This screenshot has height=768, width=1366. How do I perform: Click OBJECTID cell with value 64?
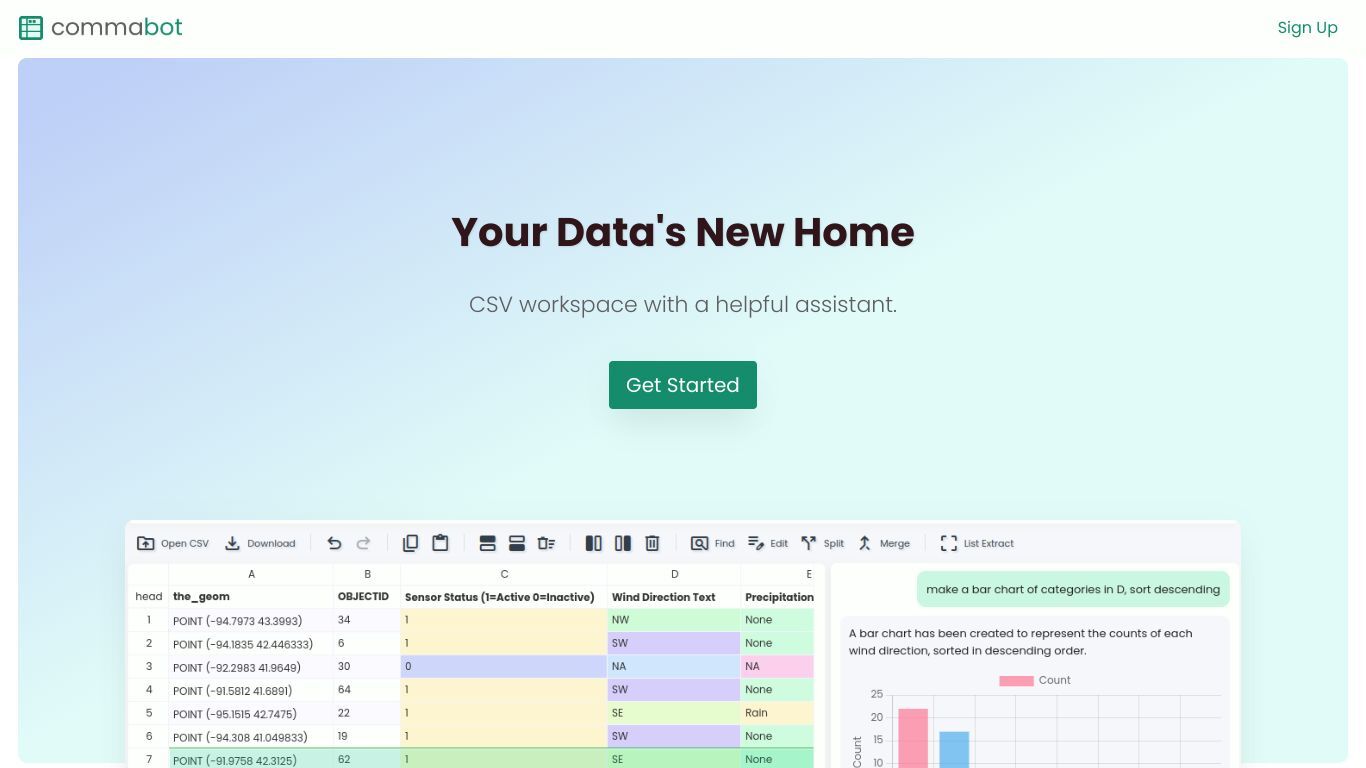point(367,690)
